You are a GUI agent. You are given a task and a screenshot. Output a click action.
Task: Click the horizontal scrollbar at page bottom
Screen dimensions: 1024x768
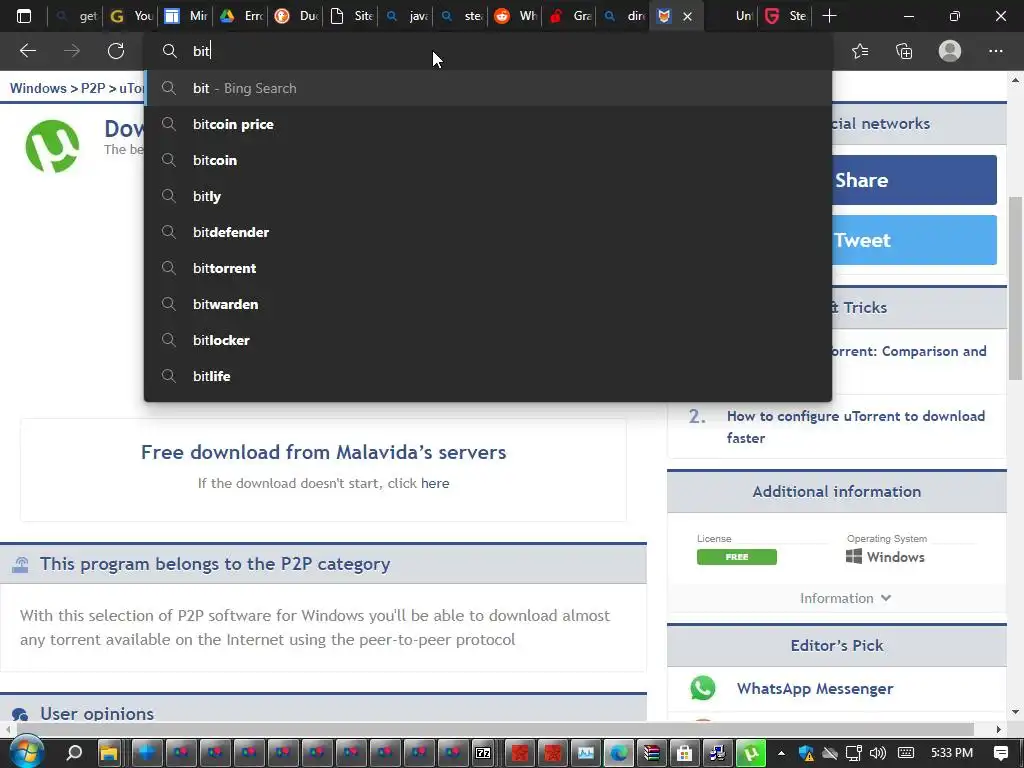pyautogui.click(x=495, y=729)
